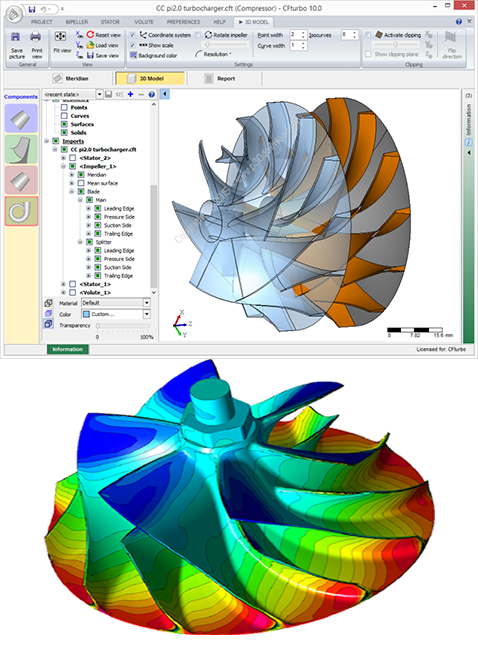Click the Print view icon

coord(36,37)
